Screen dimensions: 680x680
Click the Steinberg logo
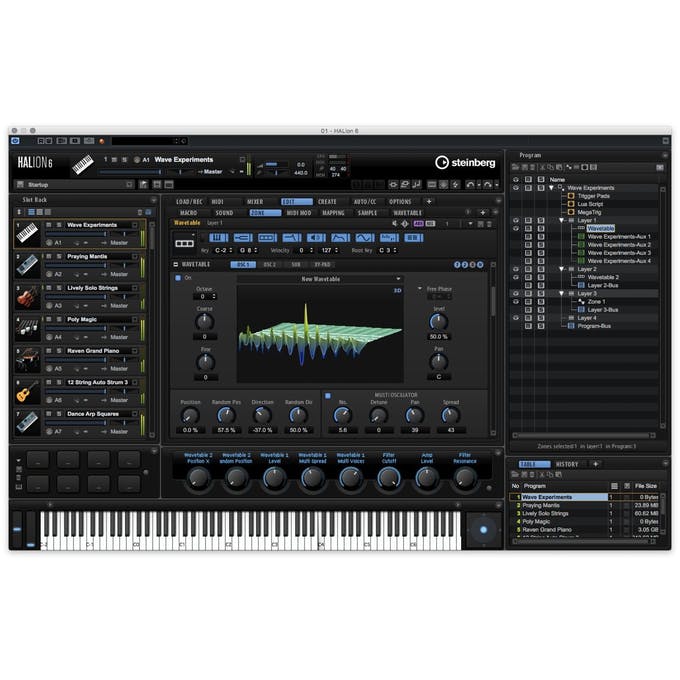pyautogui.click(x=465, y=163)
